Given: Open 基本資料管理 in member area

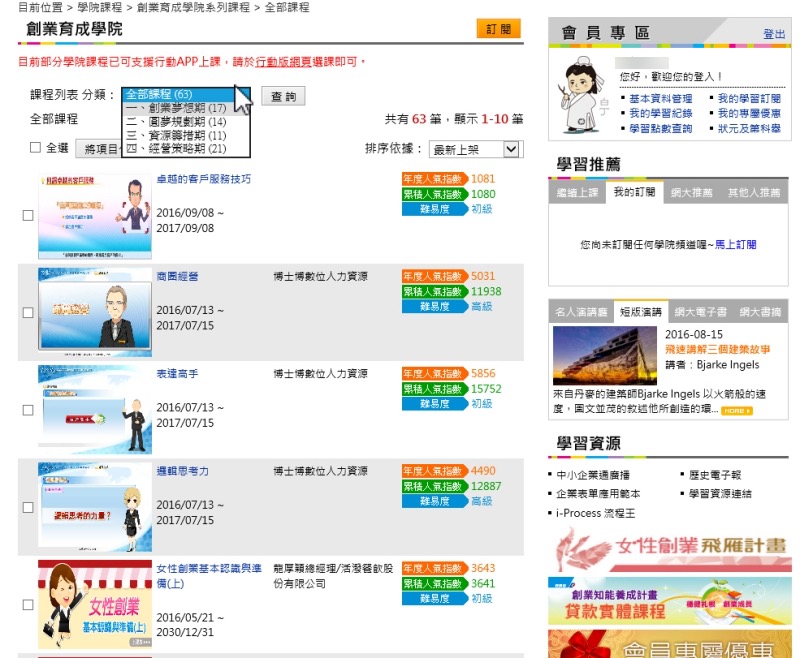Looking at the screenshot, I should pos(661,98).
